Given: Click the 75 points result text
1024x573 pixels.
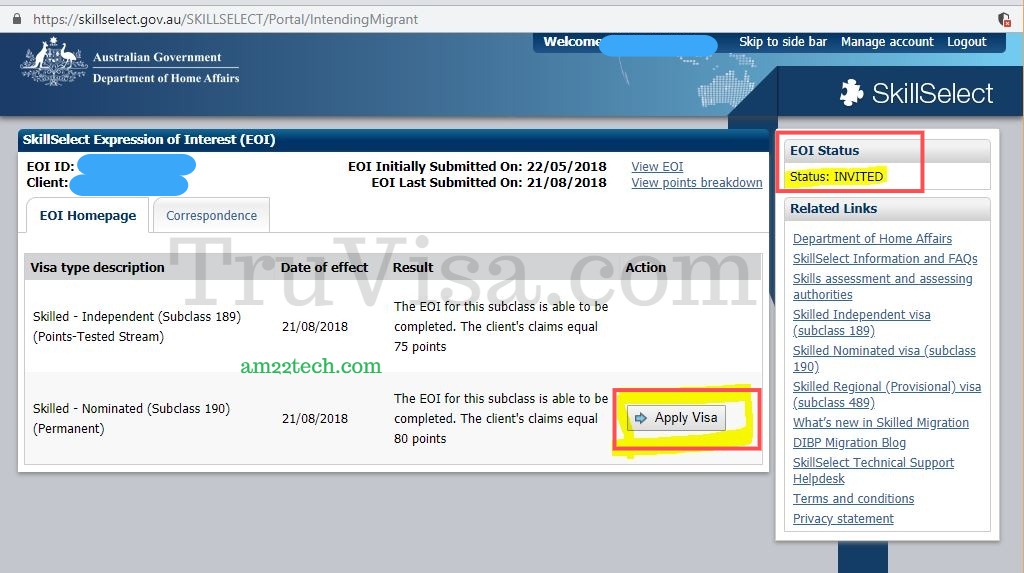Looking at the screenshot, I should click(420, 347).
